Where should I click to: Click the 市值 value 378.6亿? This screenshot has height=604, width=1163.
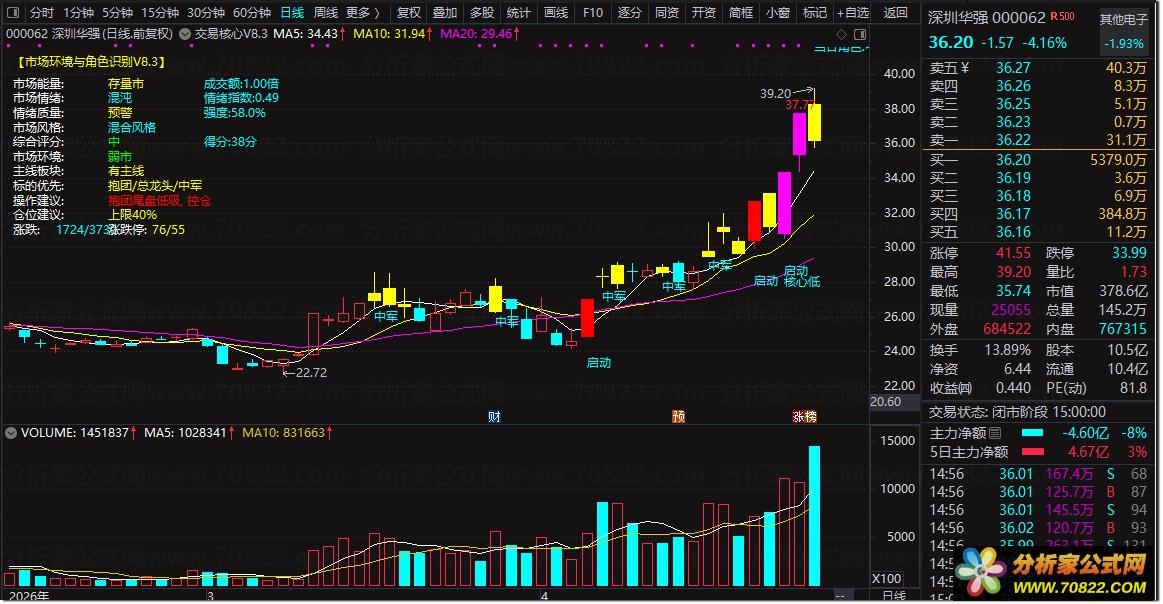click(x=1123, y=291)
